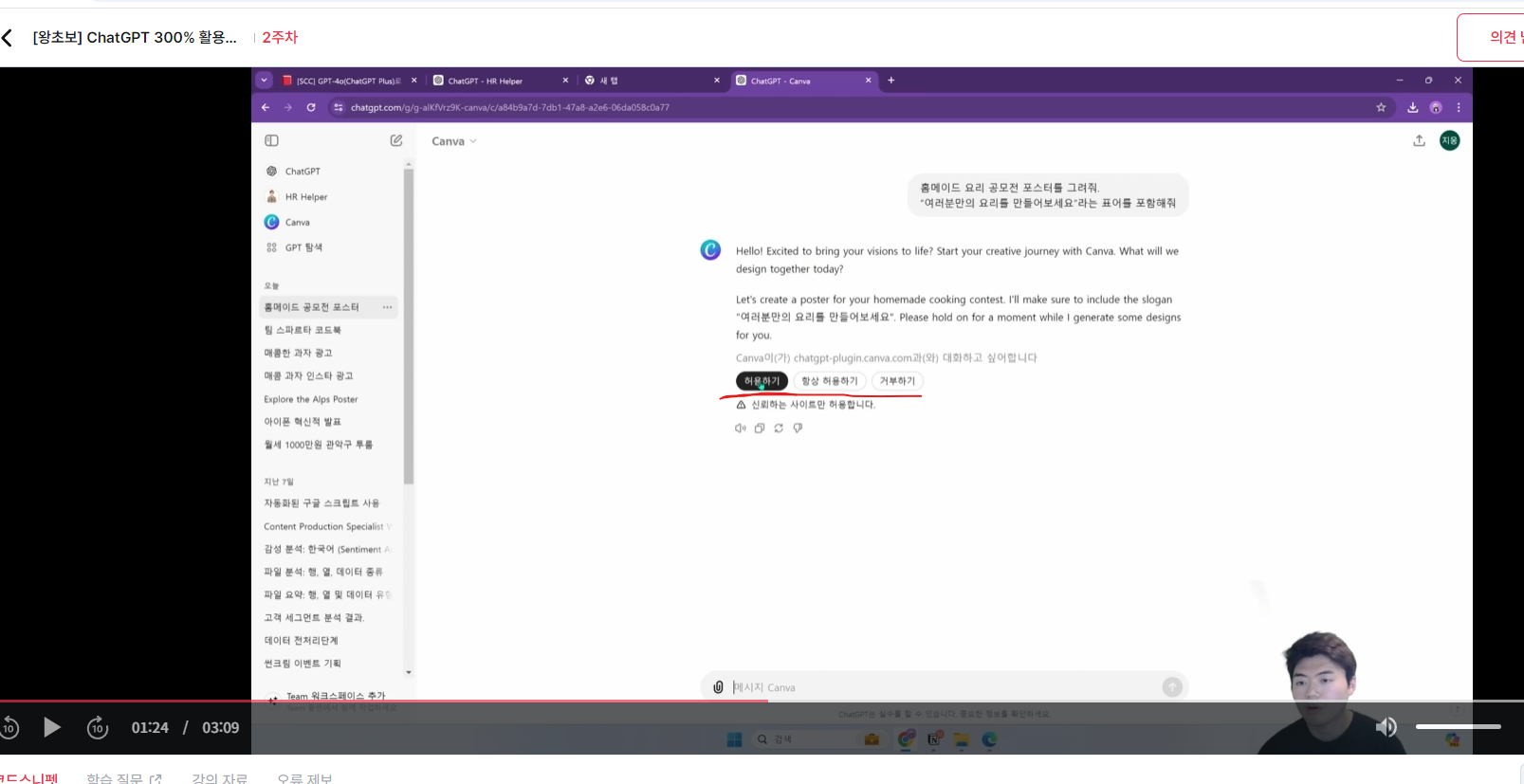Skip forward 10 seconds
This screenshot has width=1524, height=784.
tap(98, 727)
